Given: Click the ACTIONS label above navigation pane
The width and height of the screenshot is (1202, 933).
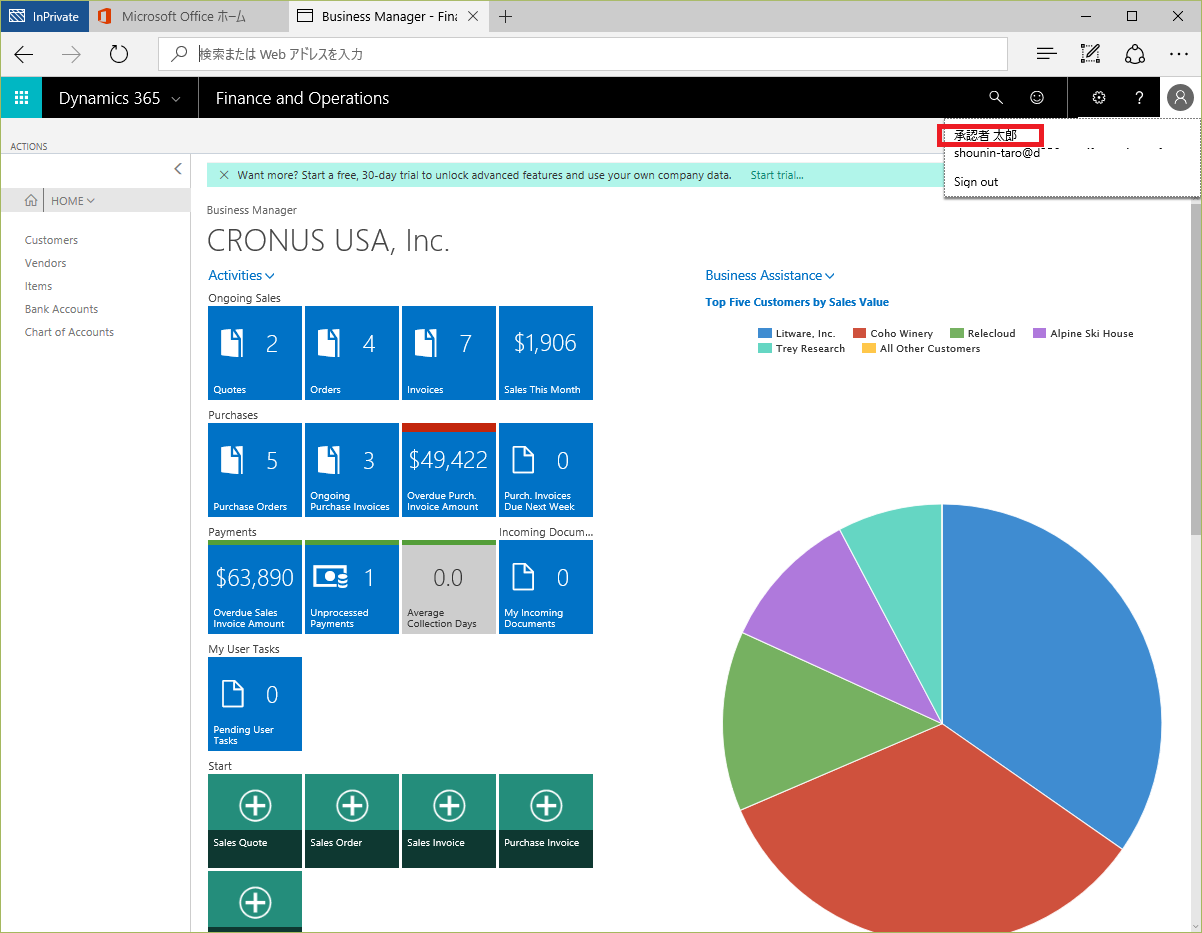Looking at the screenshot, I should [x=29, y=147].
